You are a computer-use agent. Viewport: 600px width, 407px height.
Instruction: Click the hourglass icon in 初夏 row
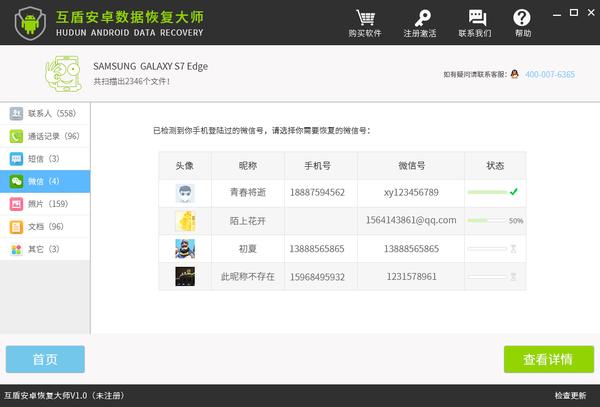(x=513, y=249)
